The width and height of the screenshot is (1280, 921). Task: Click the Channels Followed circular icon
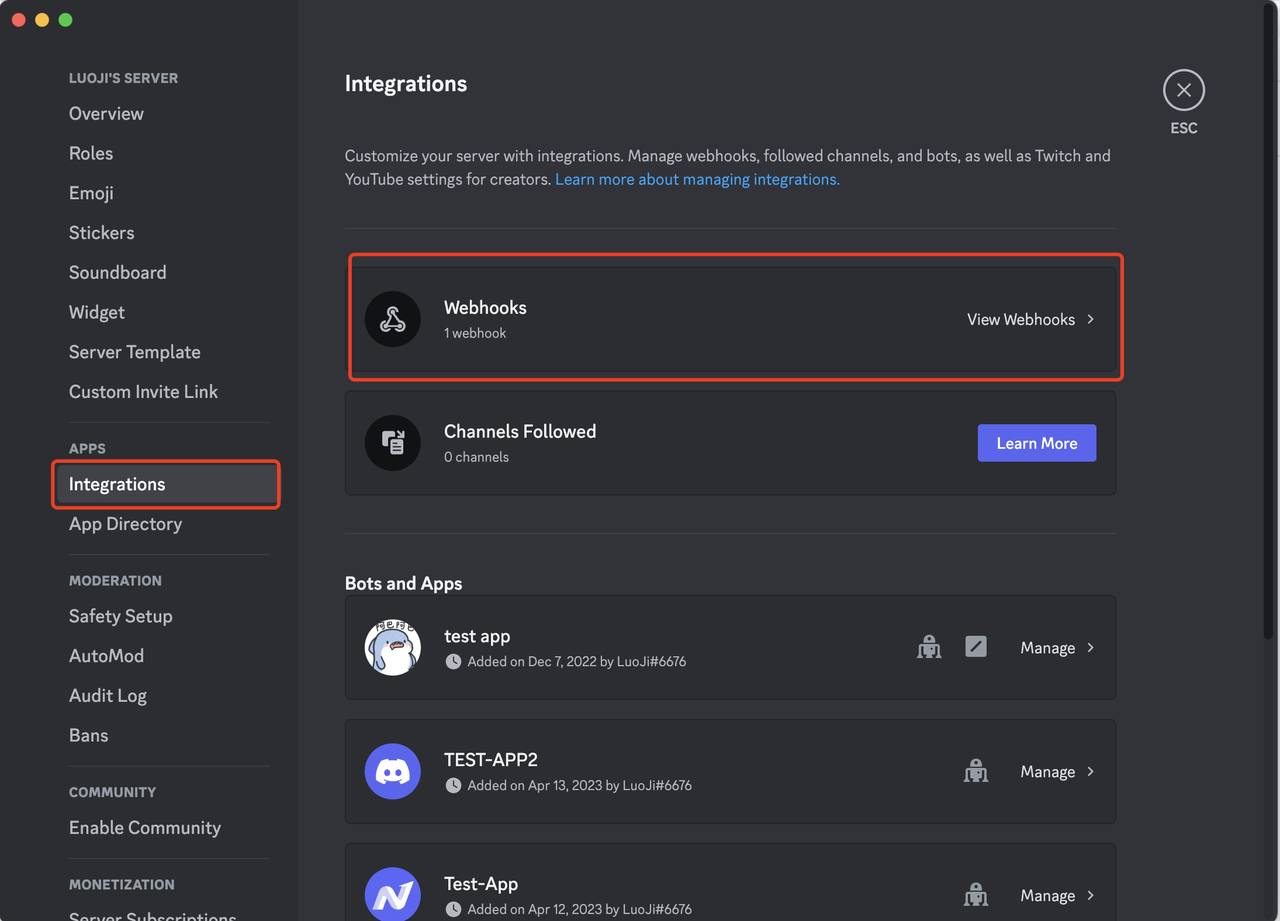(393, 443)
